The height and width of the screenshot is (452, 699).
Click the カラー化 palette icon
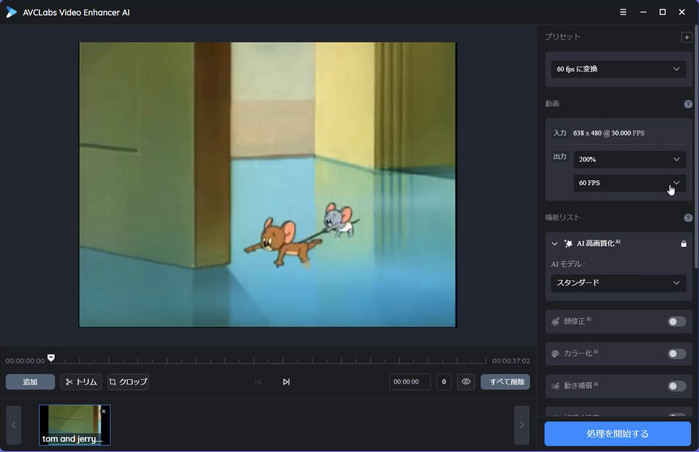pos(555,353)
